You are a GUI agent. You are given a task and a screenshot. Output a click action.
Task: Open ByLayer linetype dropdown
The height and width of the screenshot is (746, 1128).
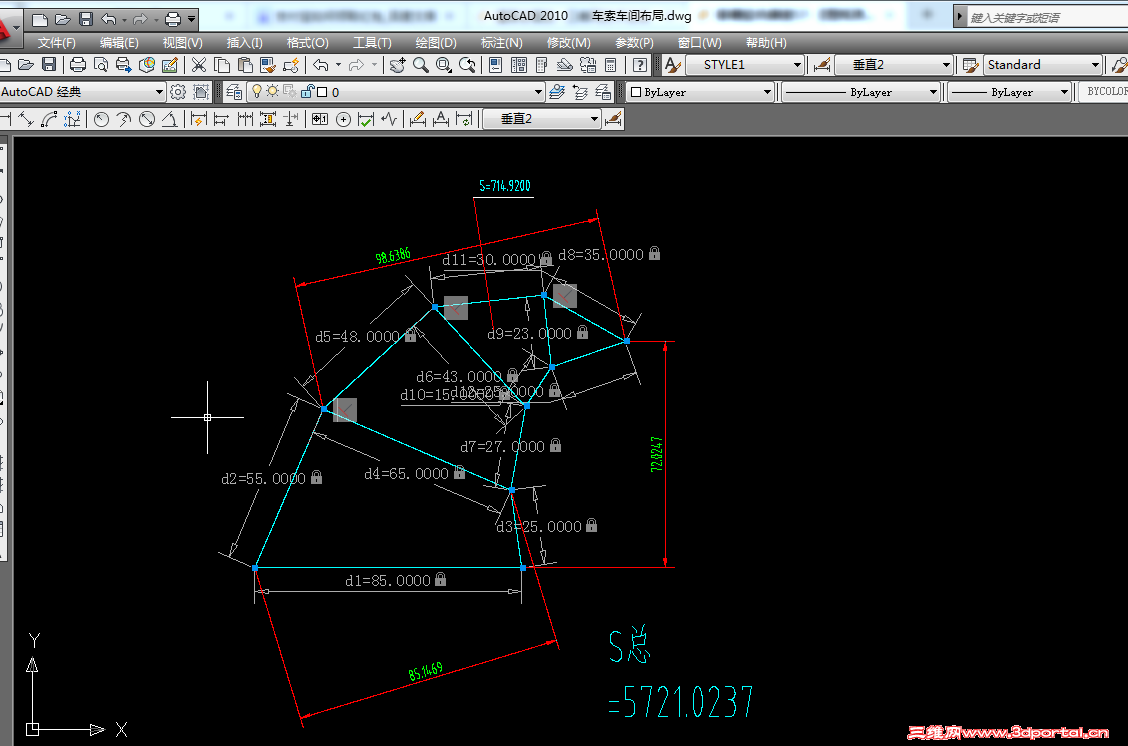pyautogui.click(x=933, y=92)
